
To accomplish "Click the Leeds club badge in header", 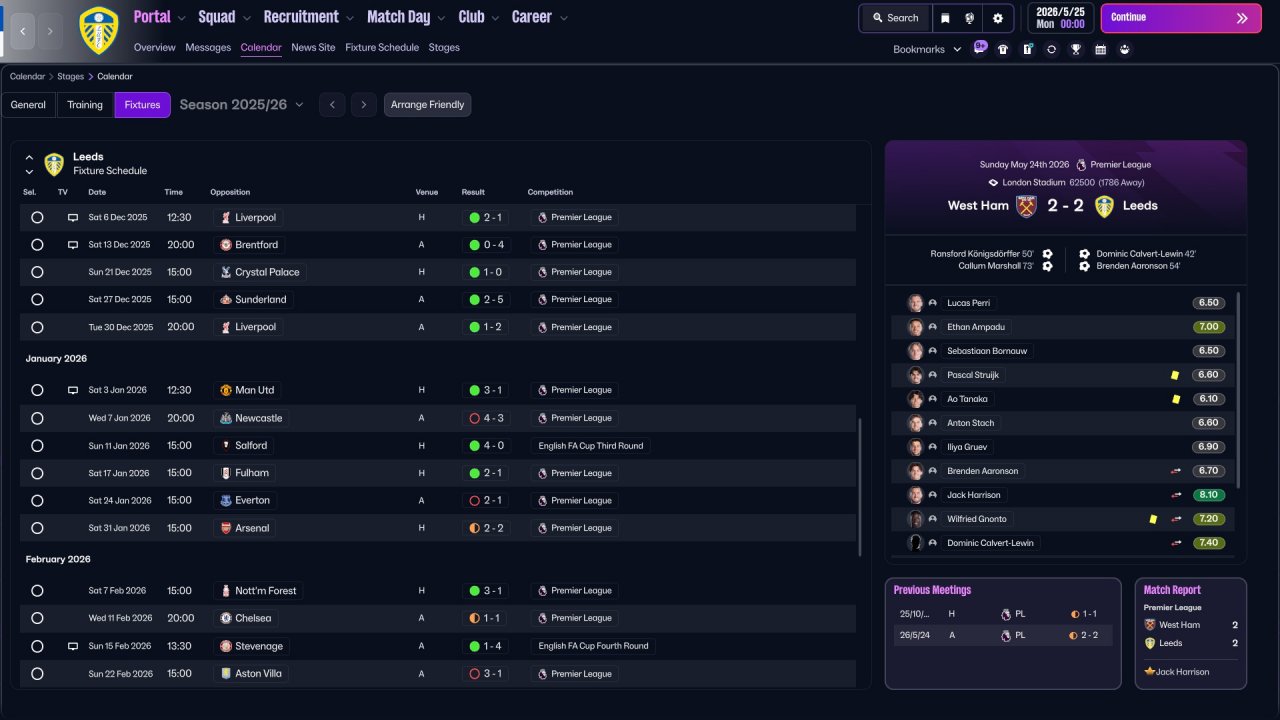I will pos(98,30).
